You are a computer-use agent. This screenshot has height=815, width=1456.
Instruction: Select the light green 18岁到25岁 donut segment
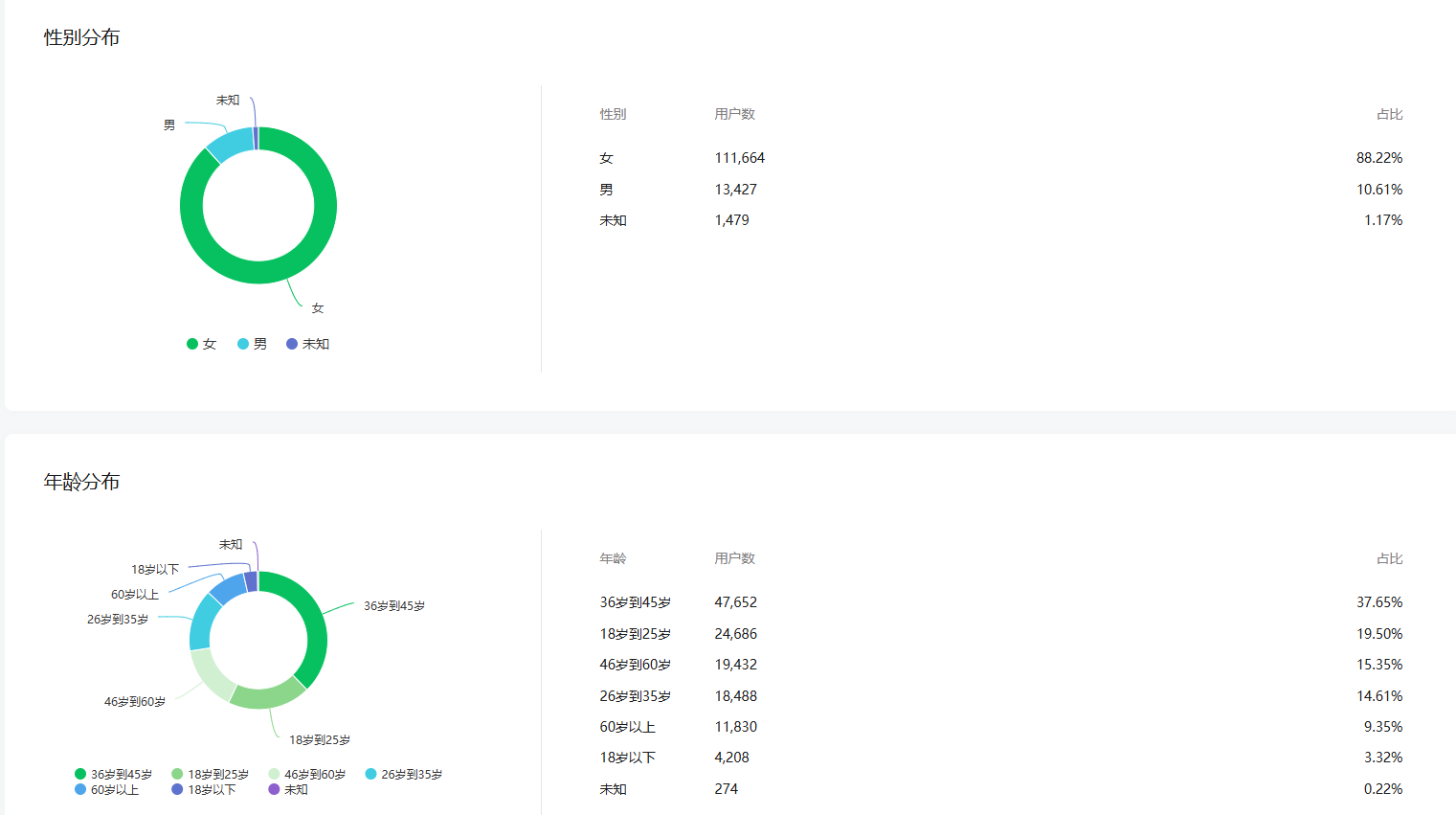point(268,697)
